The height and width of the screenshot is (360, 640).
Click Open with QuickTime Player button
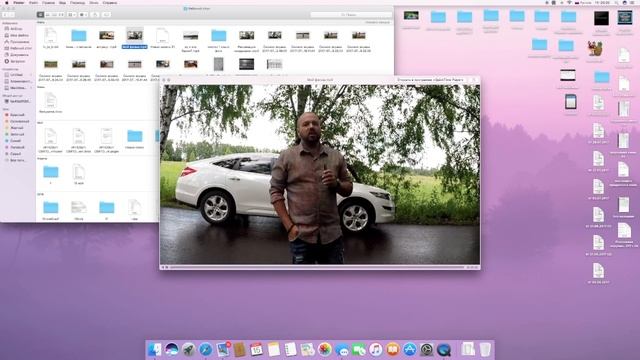pos(431,80)
